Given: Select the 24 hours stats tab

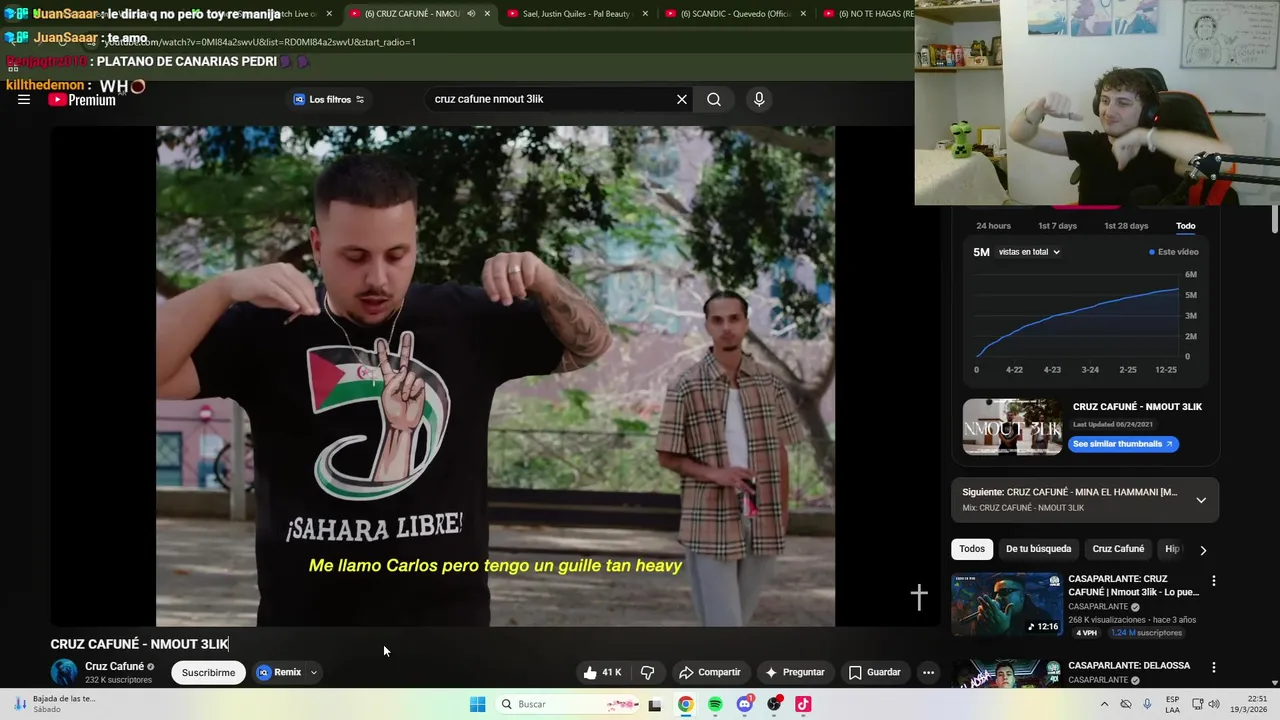Looking at the screenshot, I should tap(993, 226).
